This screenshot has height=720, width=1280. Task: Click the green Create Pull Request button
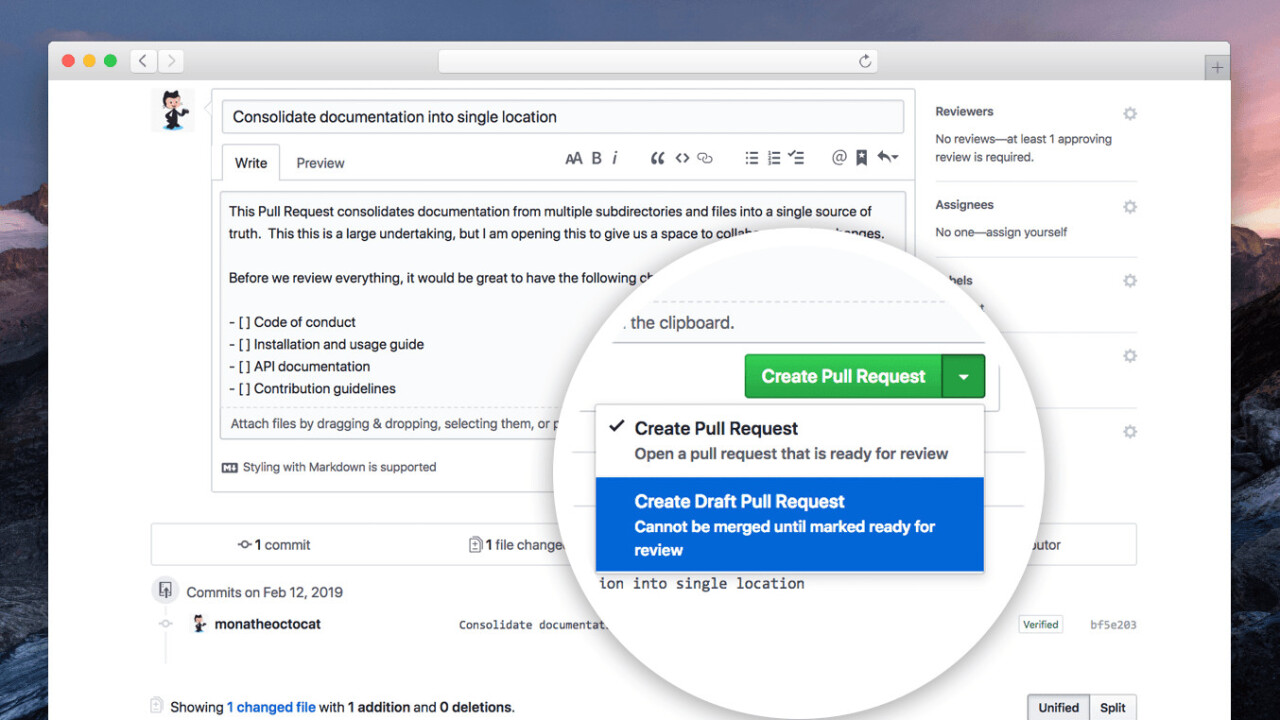coord(843,377)
